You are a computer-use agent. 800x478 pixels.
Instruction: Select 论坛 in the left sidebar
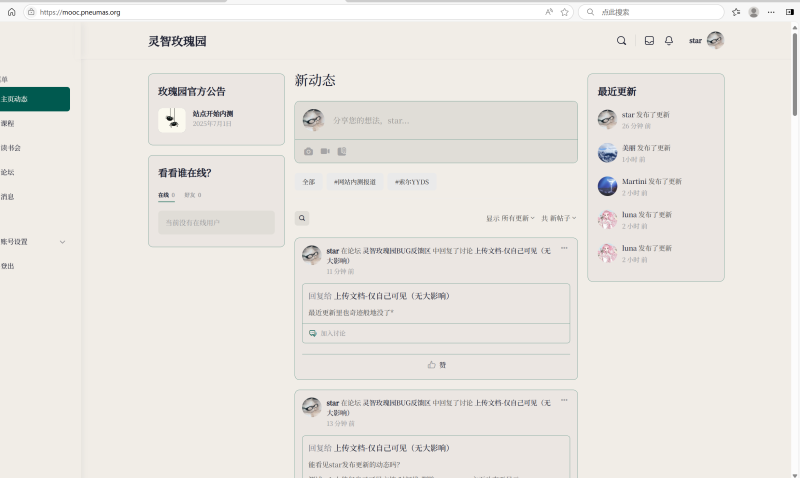click(x=8, y=172)
